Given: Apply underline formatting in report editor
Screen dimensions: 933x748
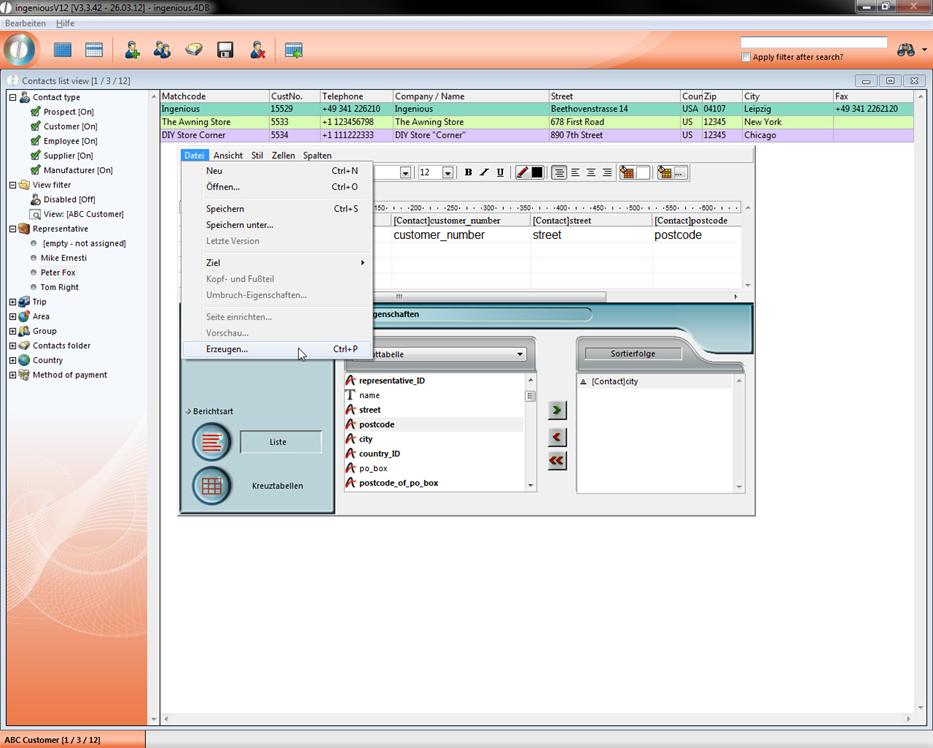Looking at the screenshot, I should coord(500,173).
